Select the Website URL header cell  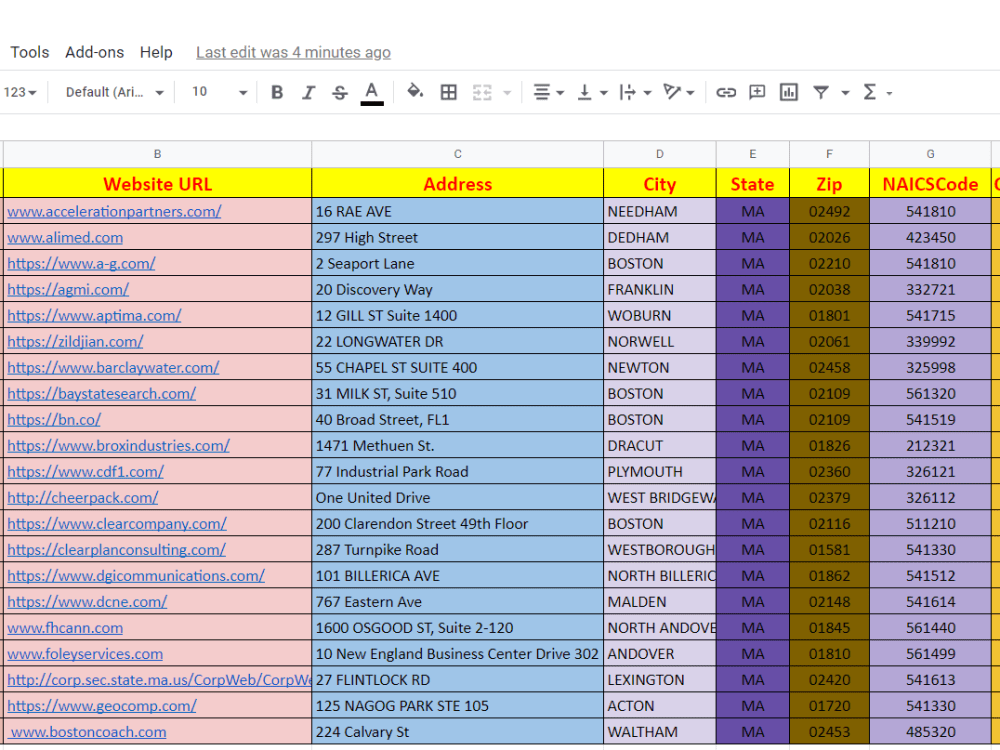pyautogui.click(x=158, y=184)
